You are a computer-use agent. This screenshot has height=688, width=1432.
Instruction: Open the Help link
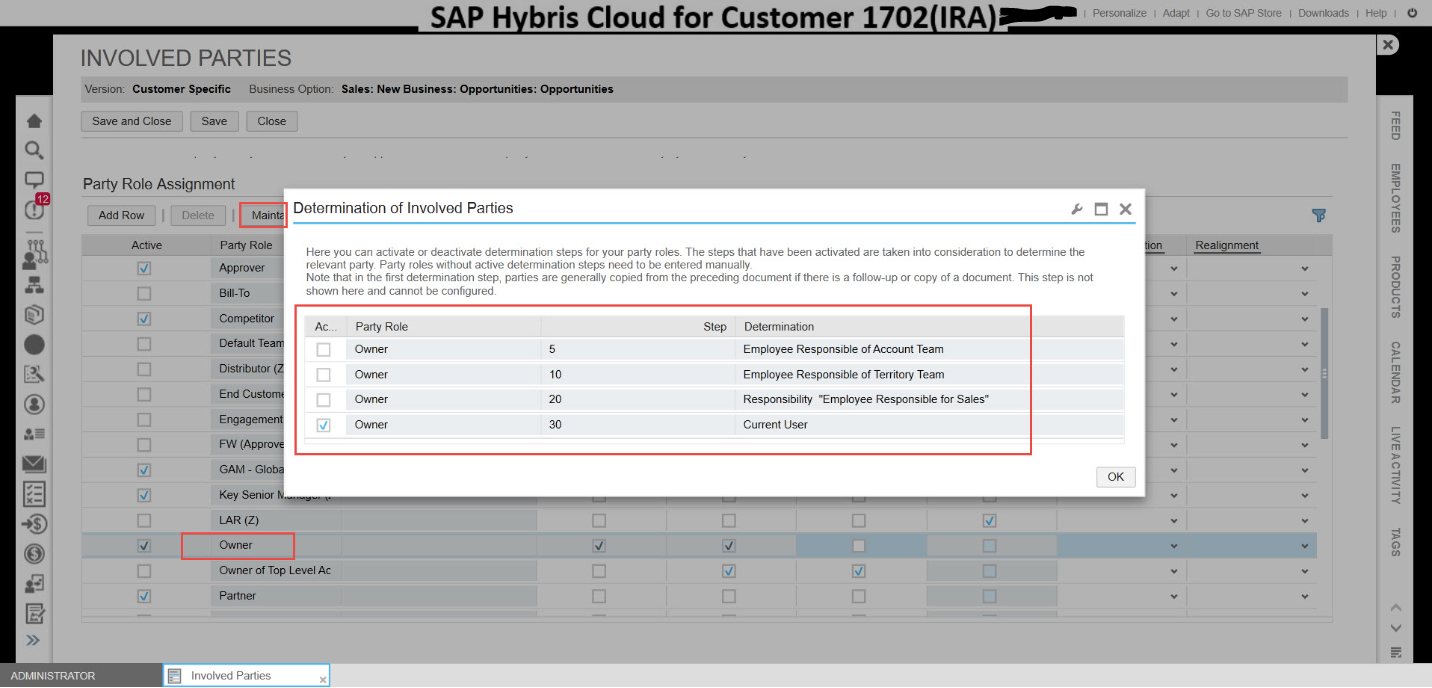point(1376,13)
